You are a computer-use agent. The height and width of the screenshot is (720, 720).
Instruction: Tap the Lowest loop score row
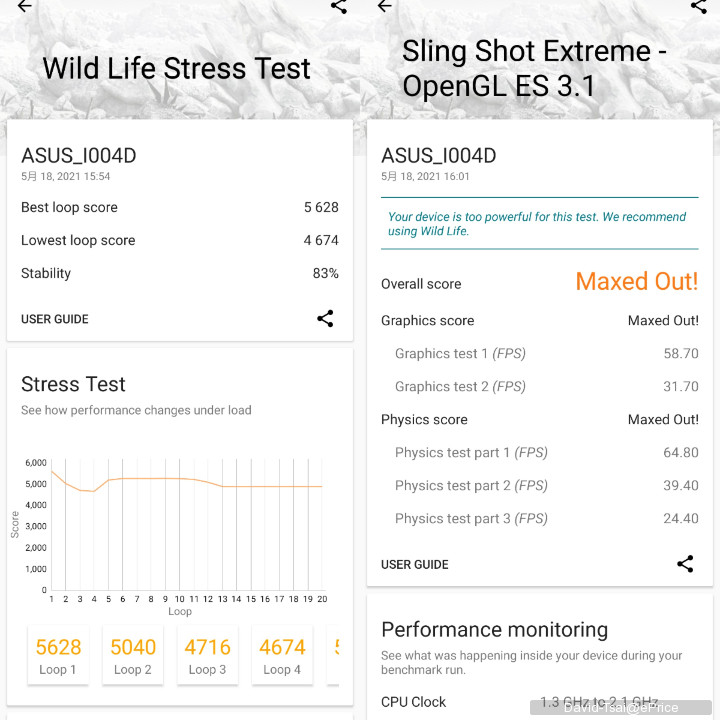click(180, 240)
